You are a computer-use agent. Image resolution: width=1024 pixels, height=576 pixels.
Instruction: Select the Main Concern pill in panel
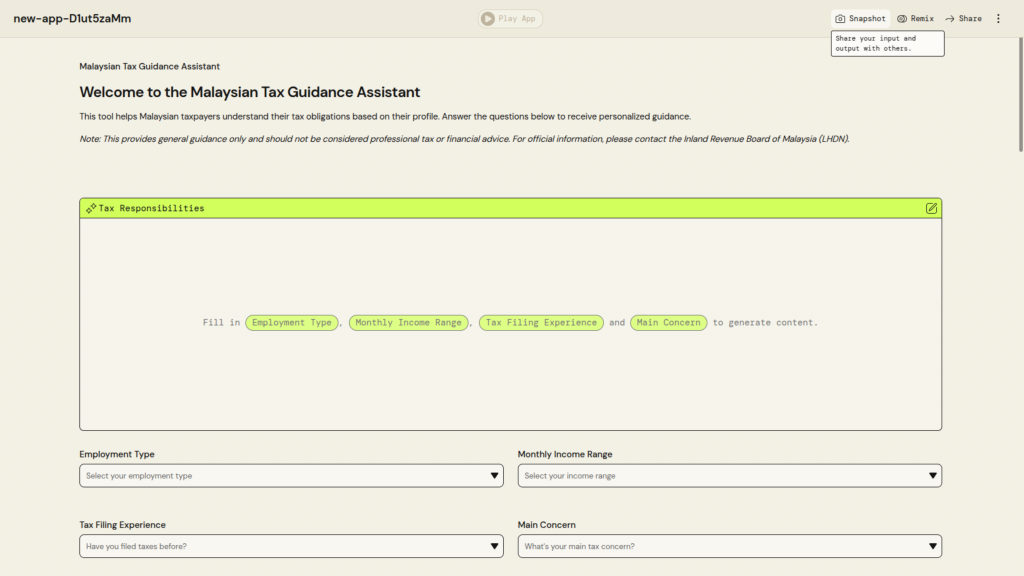coord(668,323)
